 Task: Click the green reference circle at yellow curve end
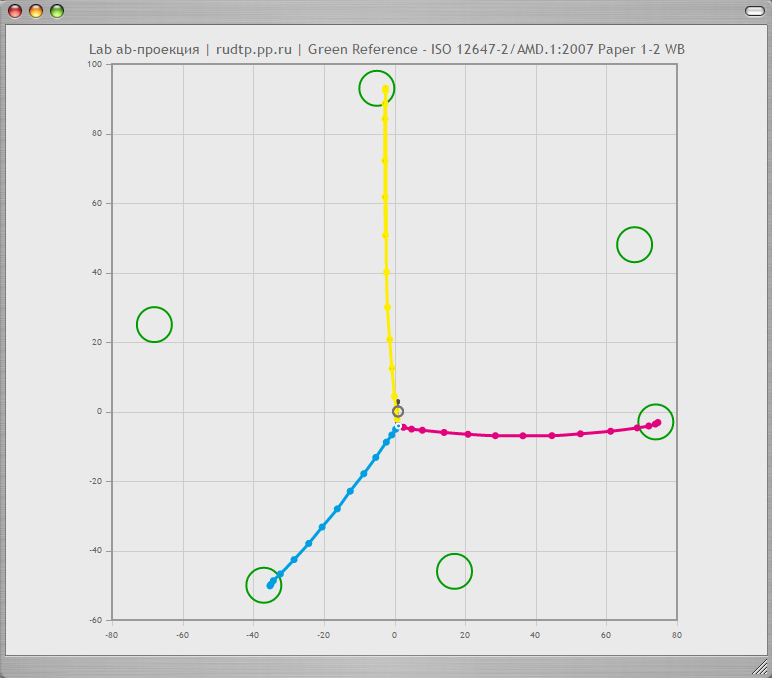[x=377, y=89]
